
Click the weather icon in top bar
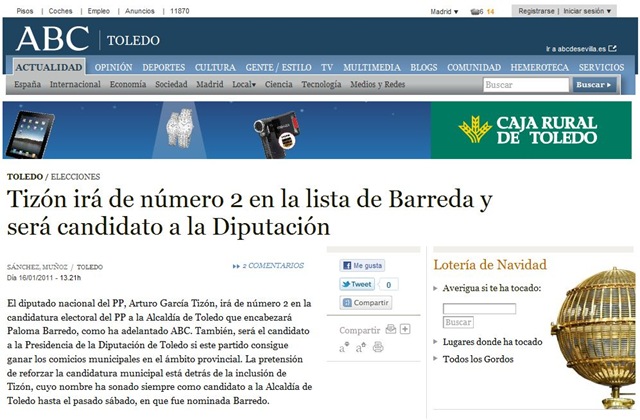[475, 11]
